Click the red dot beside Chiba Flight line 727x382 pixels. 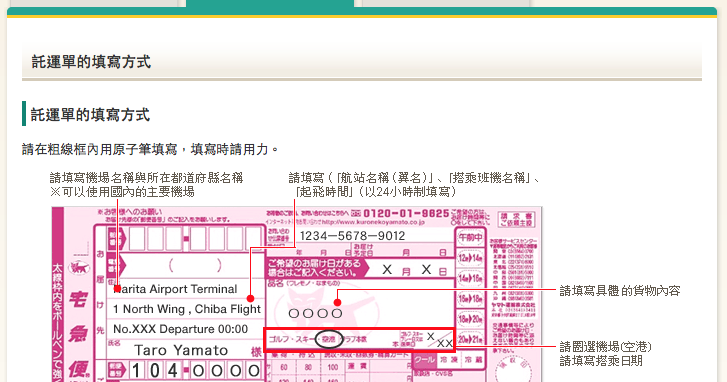pyautogui.click(x=250, y=299)
